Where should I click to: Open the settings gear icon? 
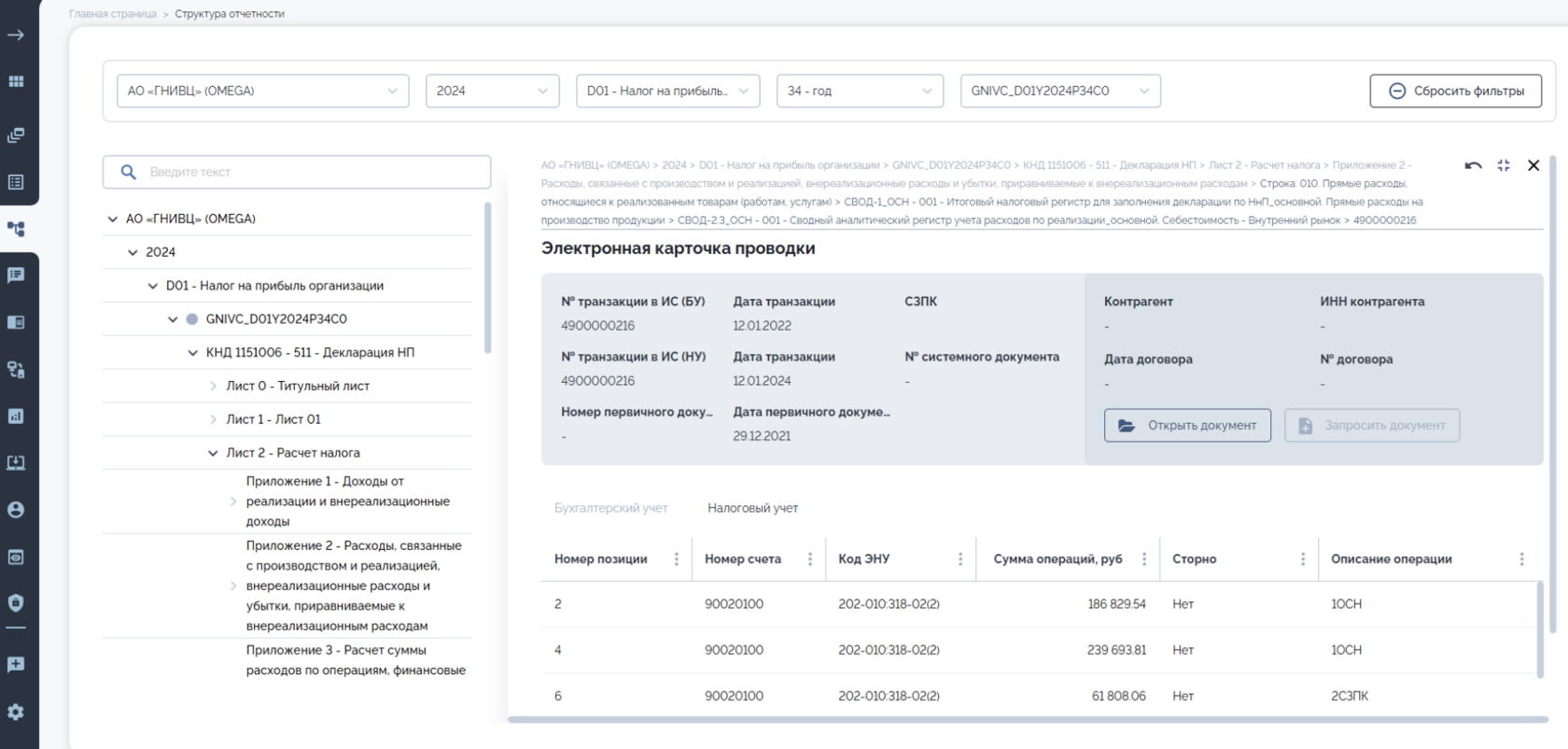[16, 712]
